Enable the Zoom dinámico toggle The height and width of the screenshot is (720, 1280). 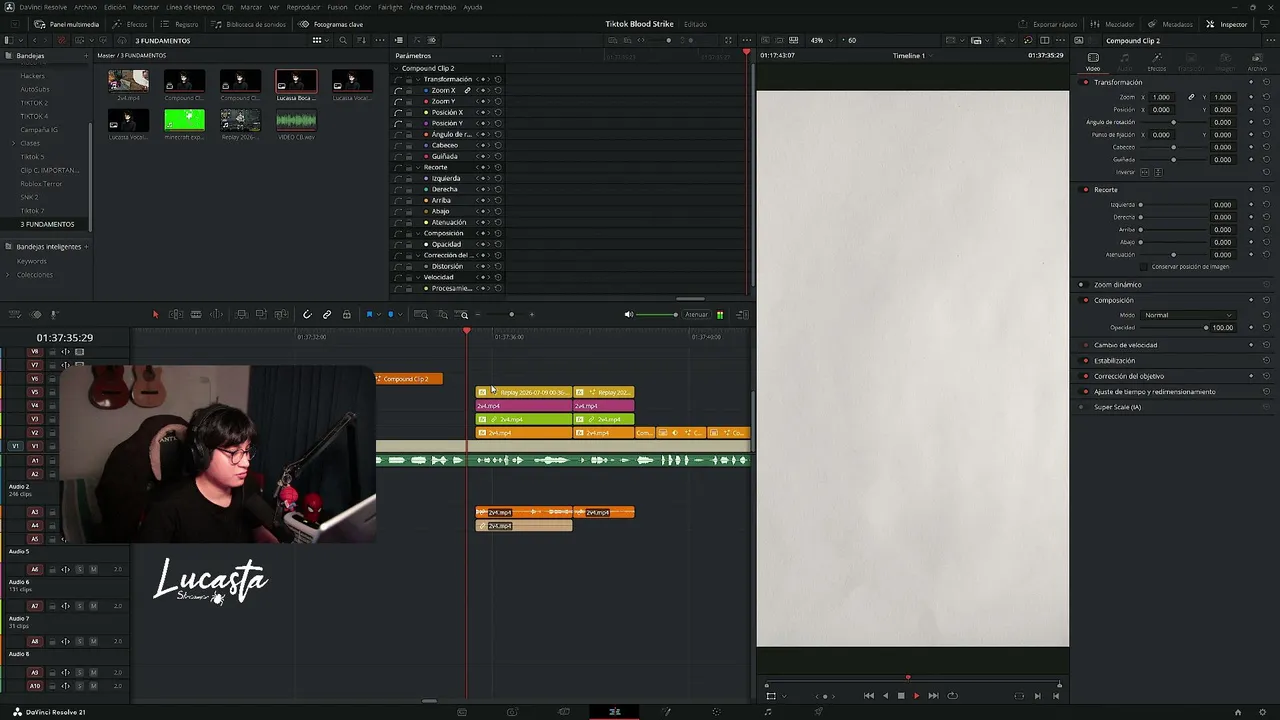(x=1083, y=285)
